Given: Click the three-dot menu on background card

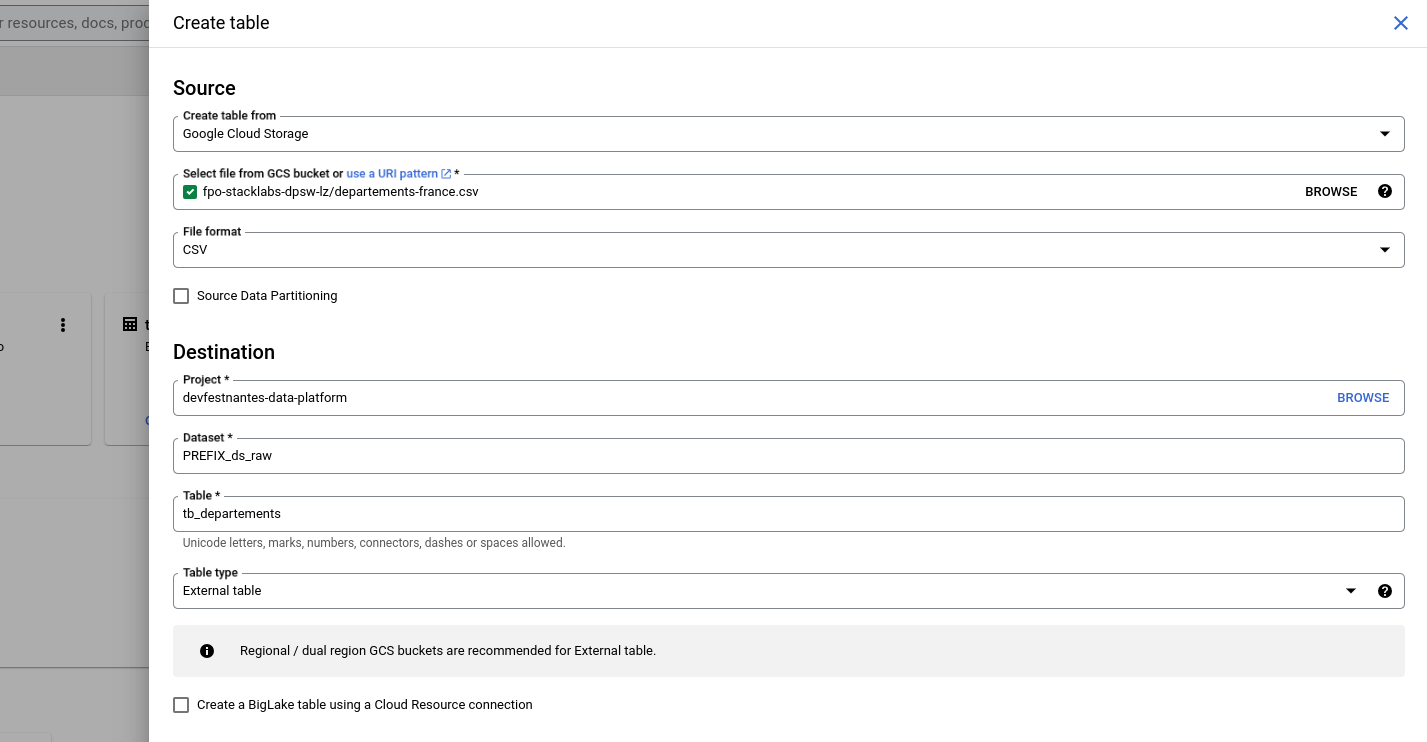Looking at the screenshot, I should [x=63, y=325].
